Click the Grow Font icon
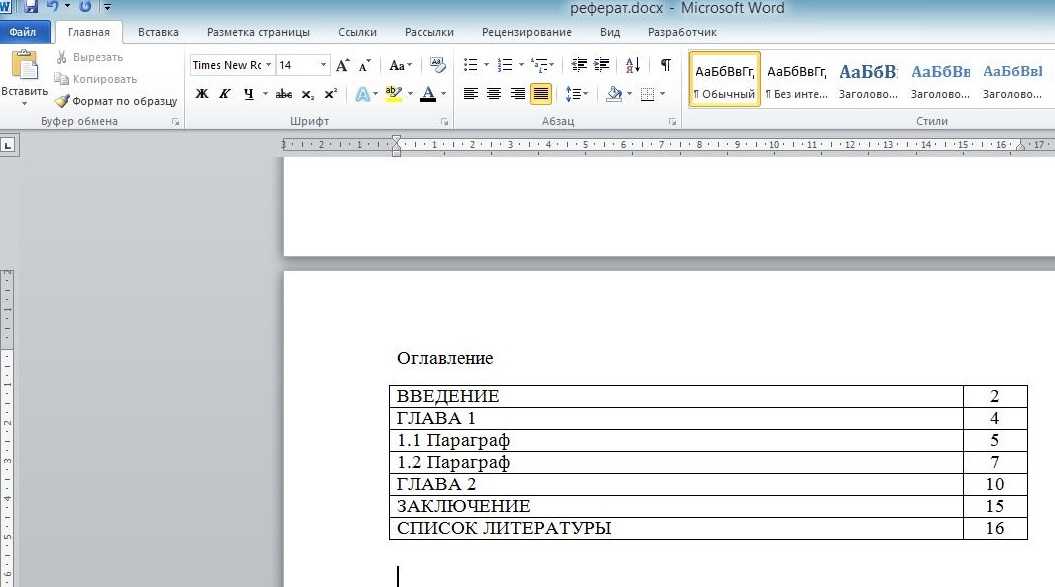 (343, 66)
